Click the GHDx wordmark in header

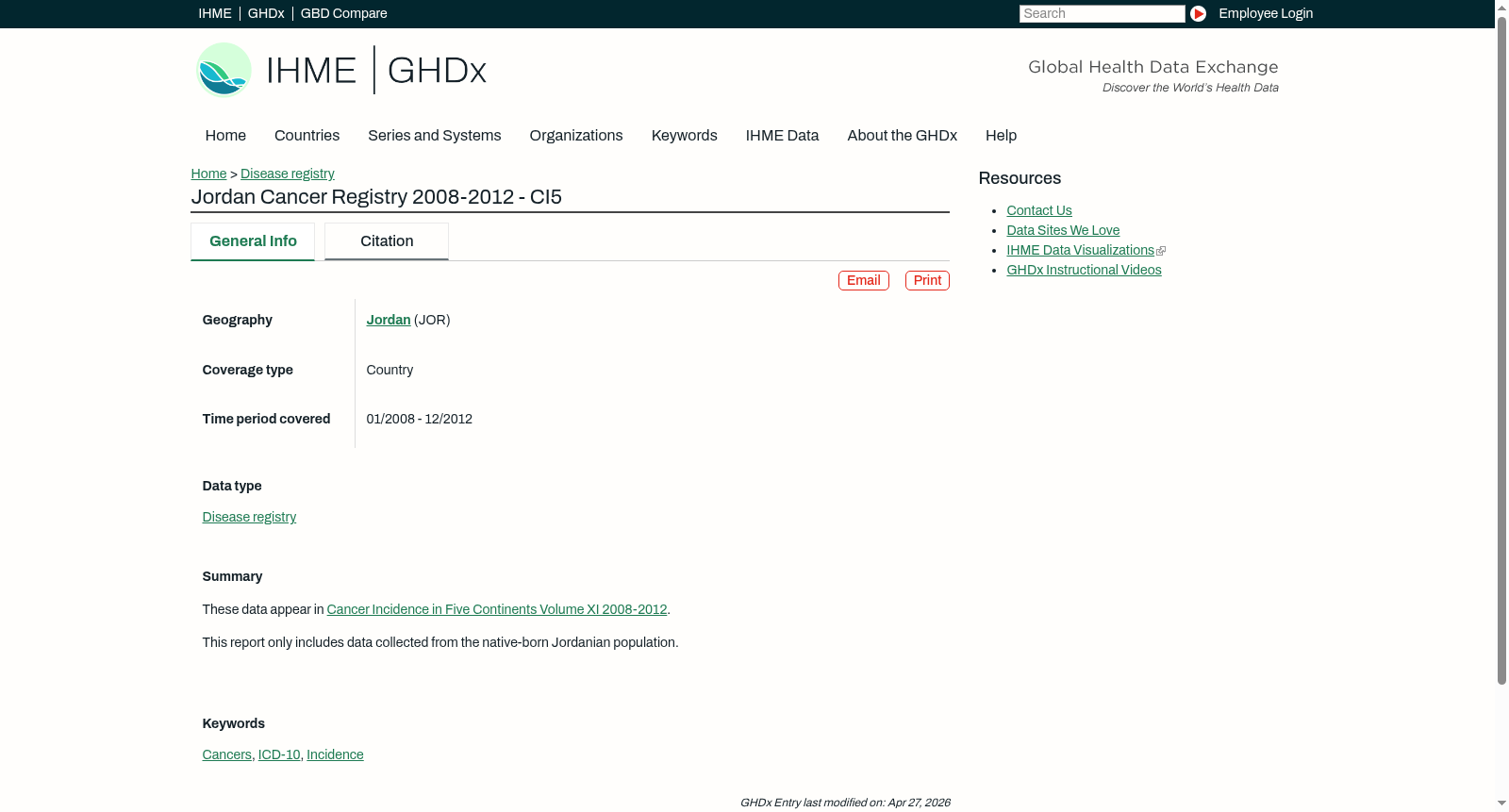[437, 71]
